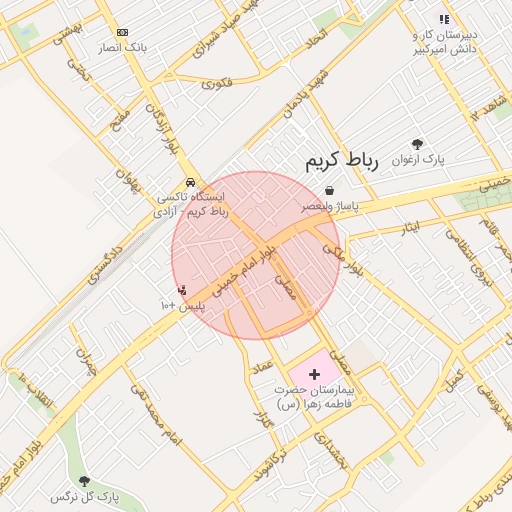This screenshot has width=512, height=512.
Task: Click the پارک ارغوان text label
Action: tap(418, 160)
